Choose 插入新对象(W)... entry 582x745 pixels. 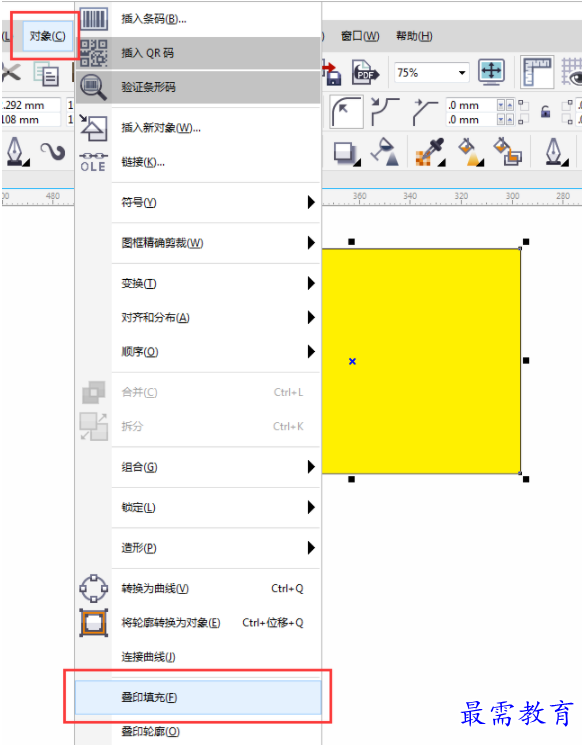click(198, 128)
